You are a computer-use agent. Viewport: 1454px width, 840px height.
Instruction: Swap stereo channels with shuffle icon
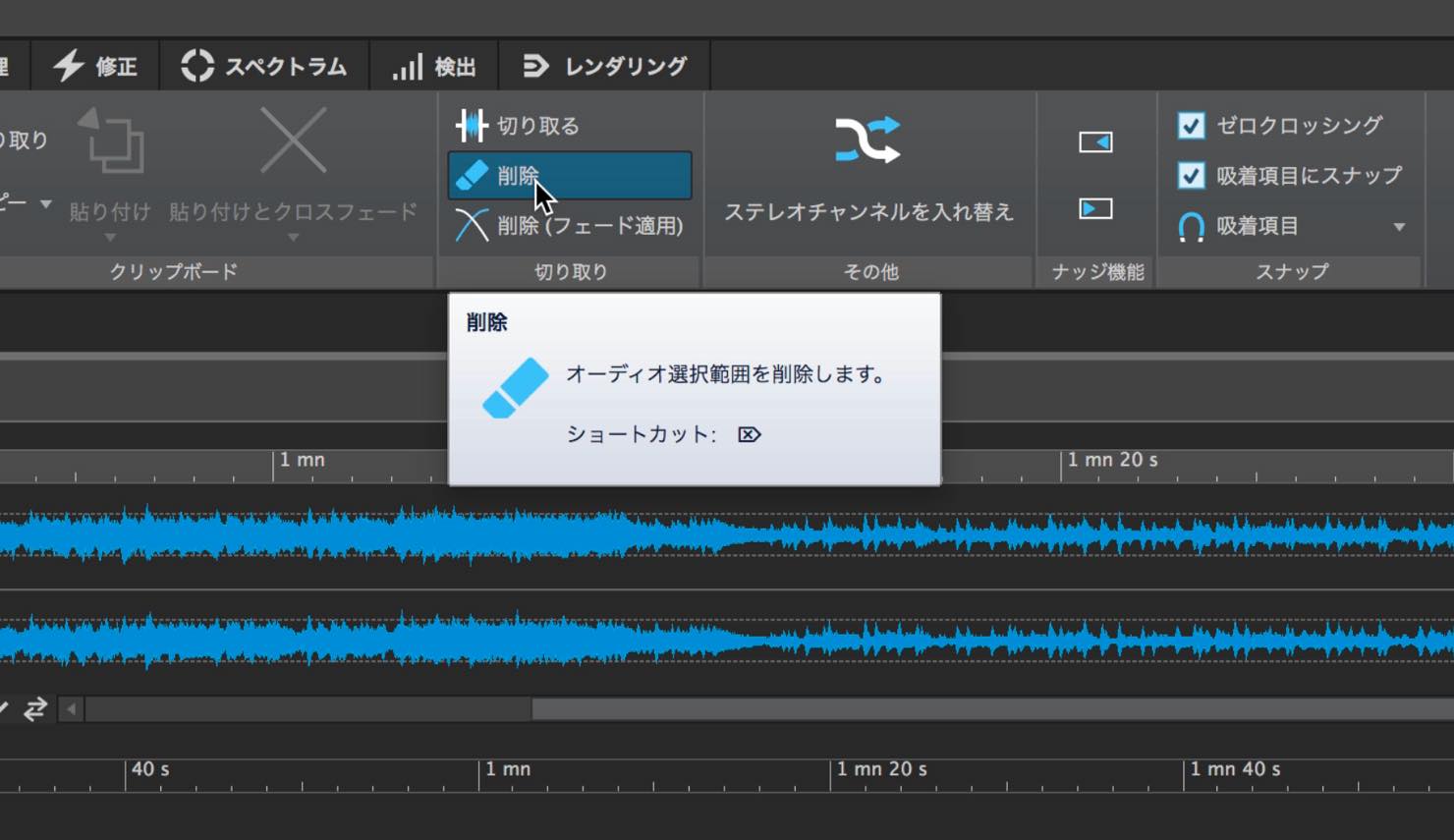click(867, 140)
